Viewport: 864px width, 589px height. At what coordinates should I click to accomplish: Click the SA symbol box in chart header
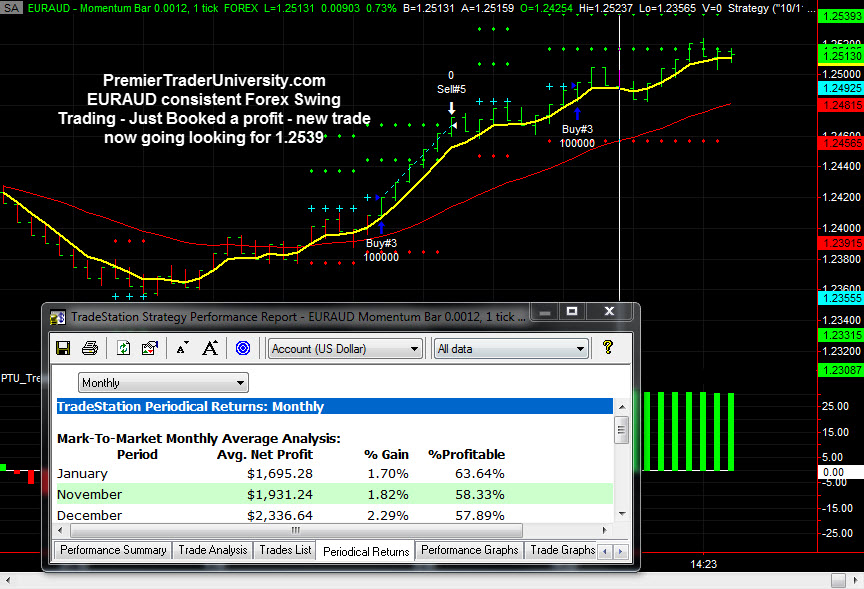(x=12, y=8)
